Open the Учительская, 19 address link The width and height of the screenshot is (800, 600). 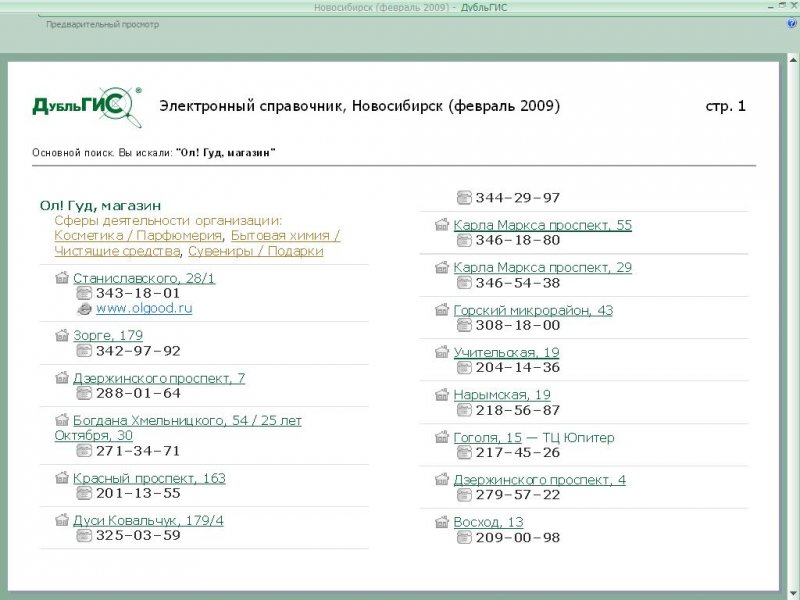coord(506,353)
